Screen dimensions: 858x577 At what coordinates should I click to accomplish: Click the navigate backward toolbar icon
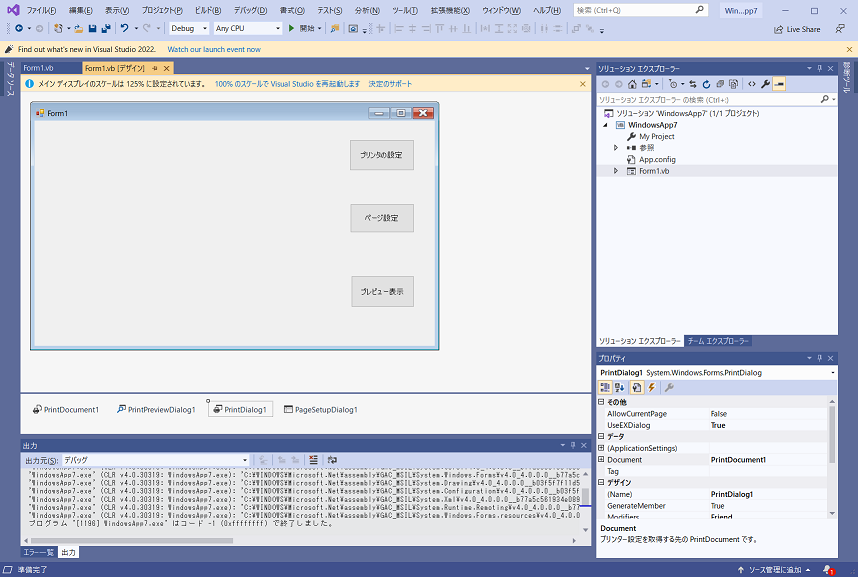pos(19,28)
